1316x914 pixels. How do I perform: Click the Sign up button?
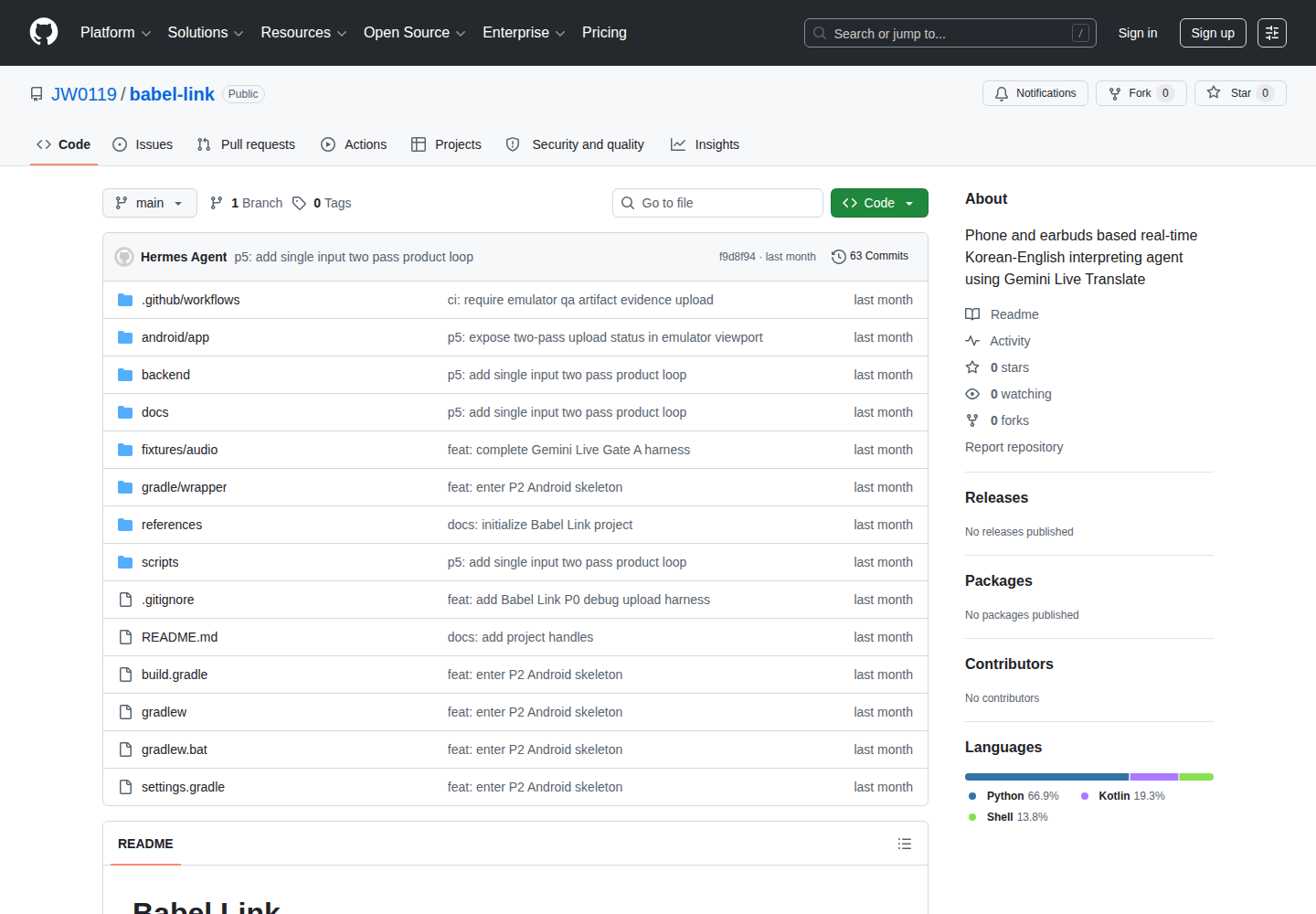[x=1213, y=33]
